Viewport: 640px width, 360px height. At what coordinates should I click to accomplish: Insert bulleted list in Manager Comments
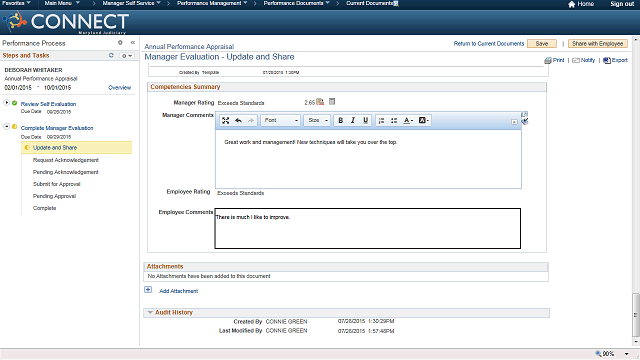coord(394,120)
